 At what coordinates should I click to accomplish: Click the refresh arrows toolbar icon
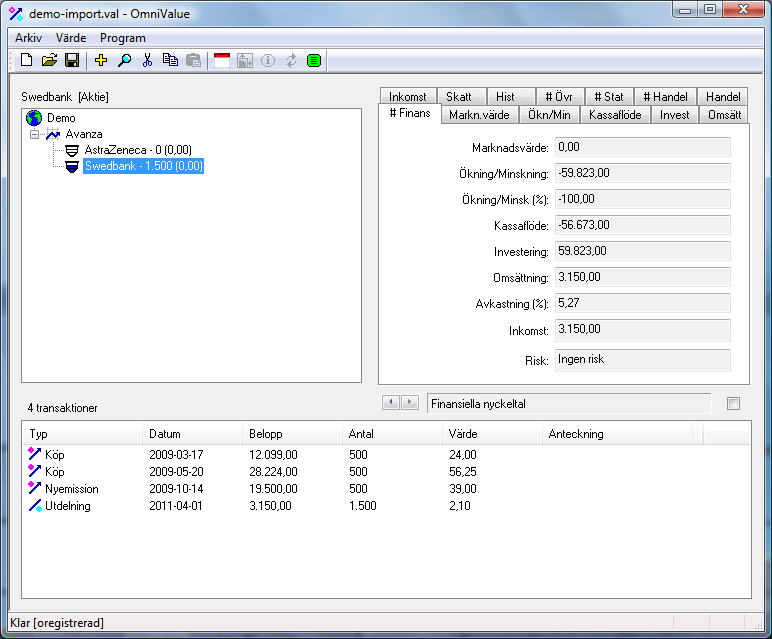point(291,61)
